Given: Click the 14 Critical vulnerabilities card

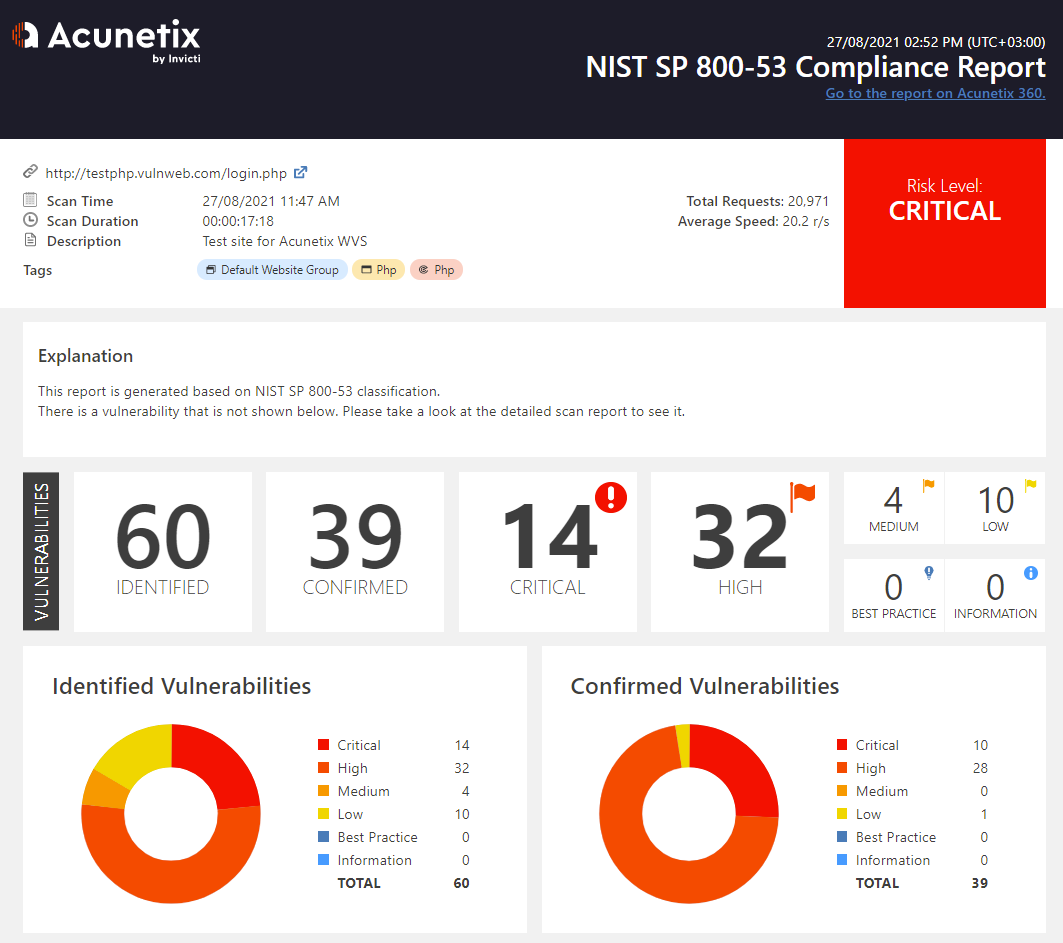Looking at the screenshot, I should click(548, 552).
